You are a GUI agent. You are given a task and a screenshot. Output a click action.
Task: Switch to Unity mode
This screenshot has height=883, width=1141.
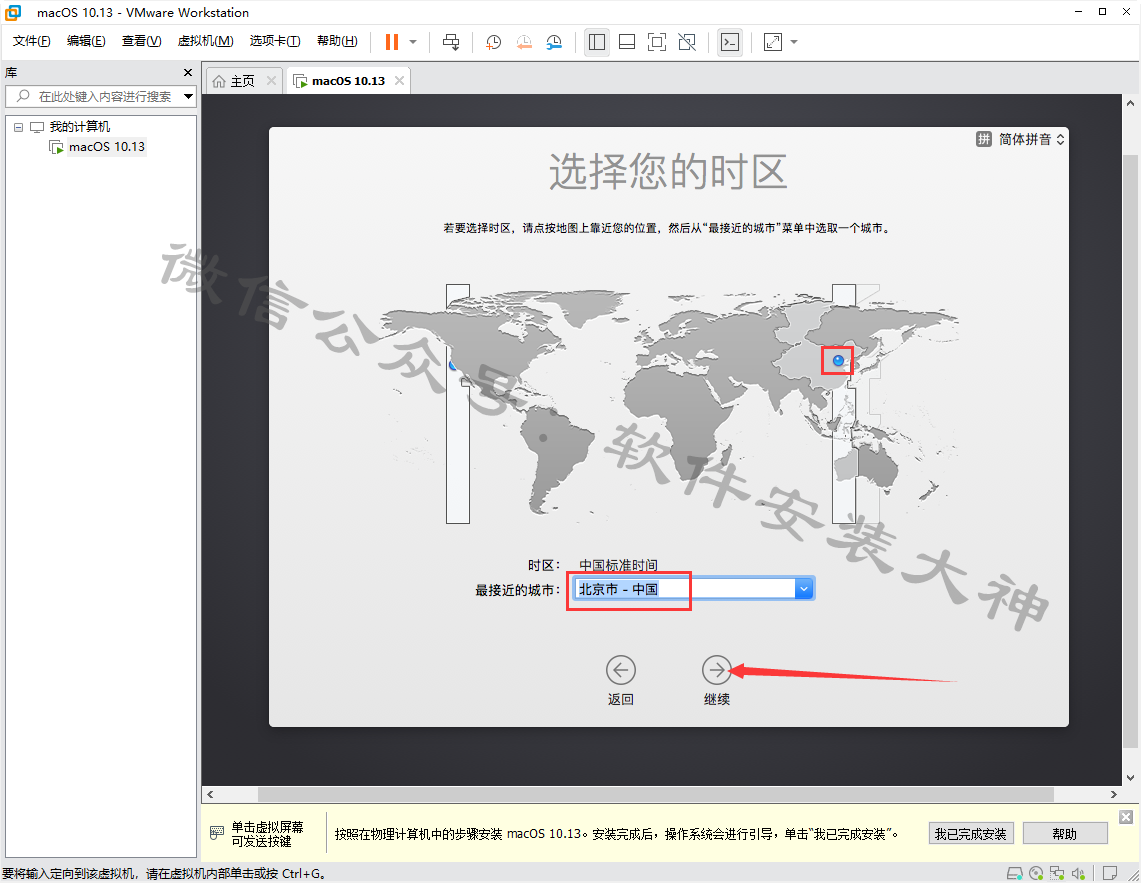687,42
